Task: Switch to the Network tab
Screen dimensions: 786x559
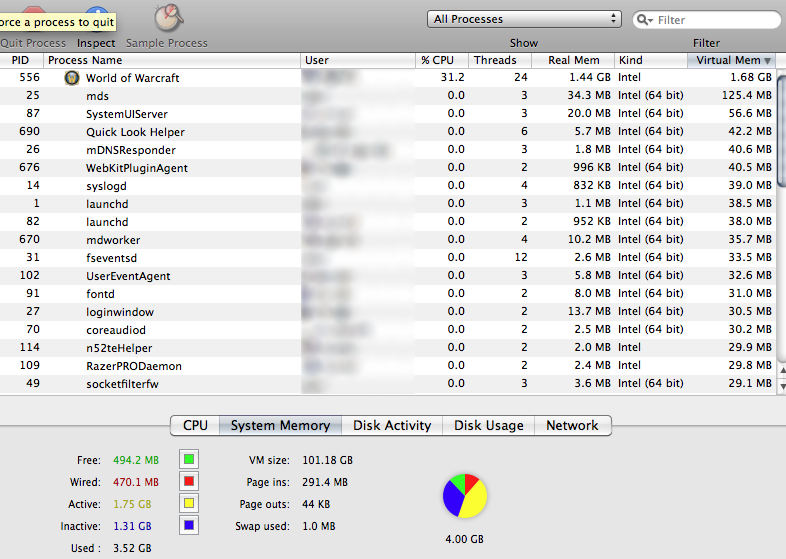Action: (572, 425)
